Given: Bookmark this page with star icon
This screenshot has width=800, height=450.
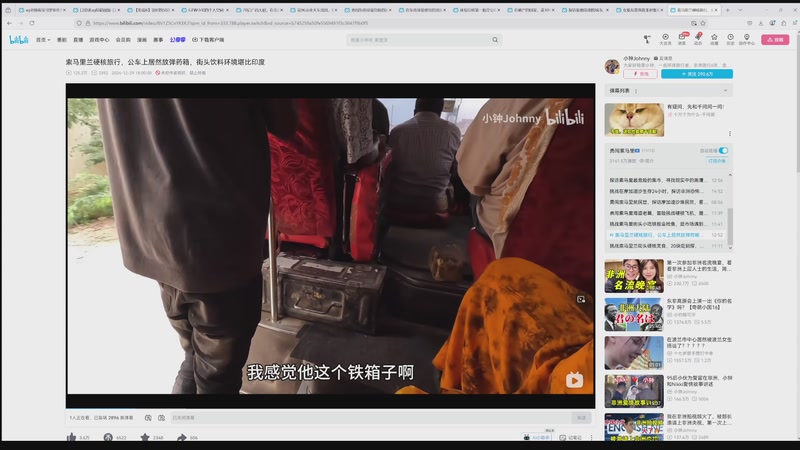Looking at the screenshot, I should 703,23.
